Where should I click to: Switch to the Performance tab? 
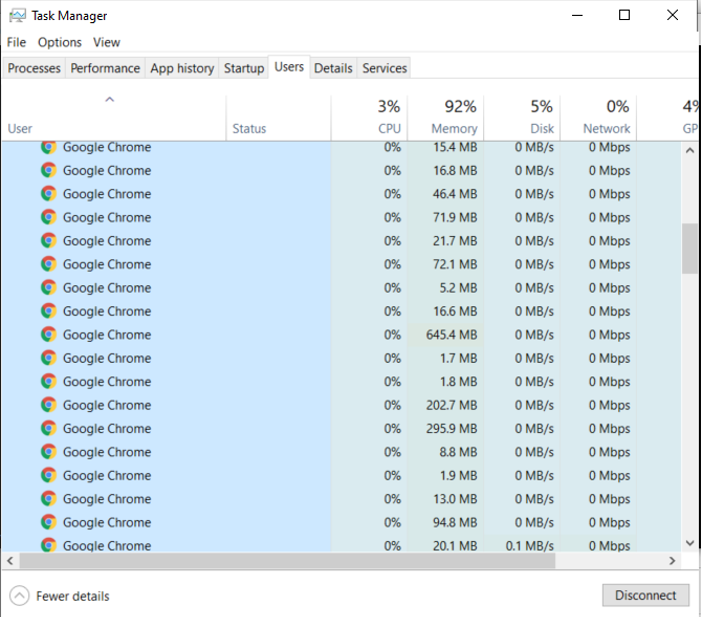(105, 68)
